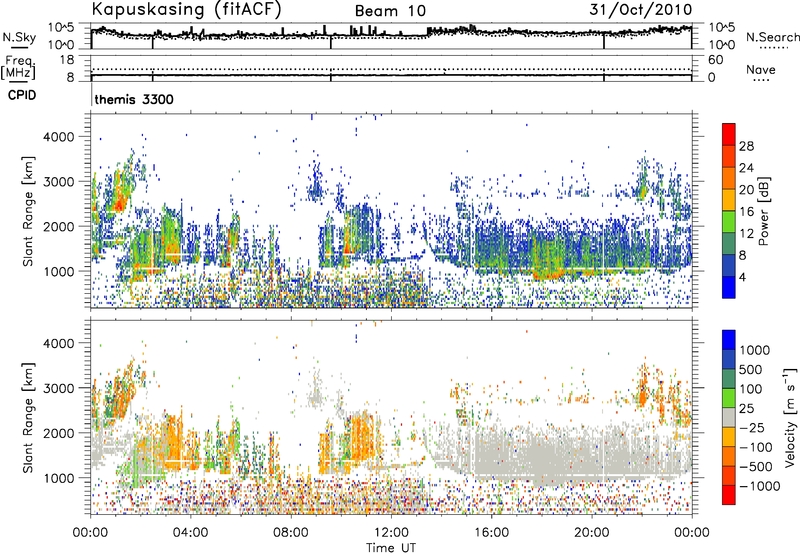Click the '4' power colorbar tick
This screenshot has width=800, height=554.
[743, 277]
